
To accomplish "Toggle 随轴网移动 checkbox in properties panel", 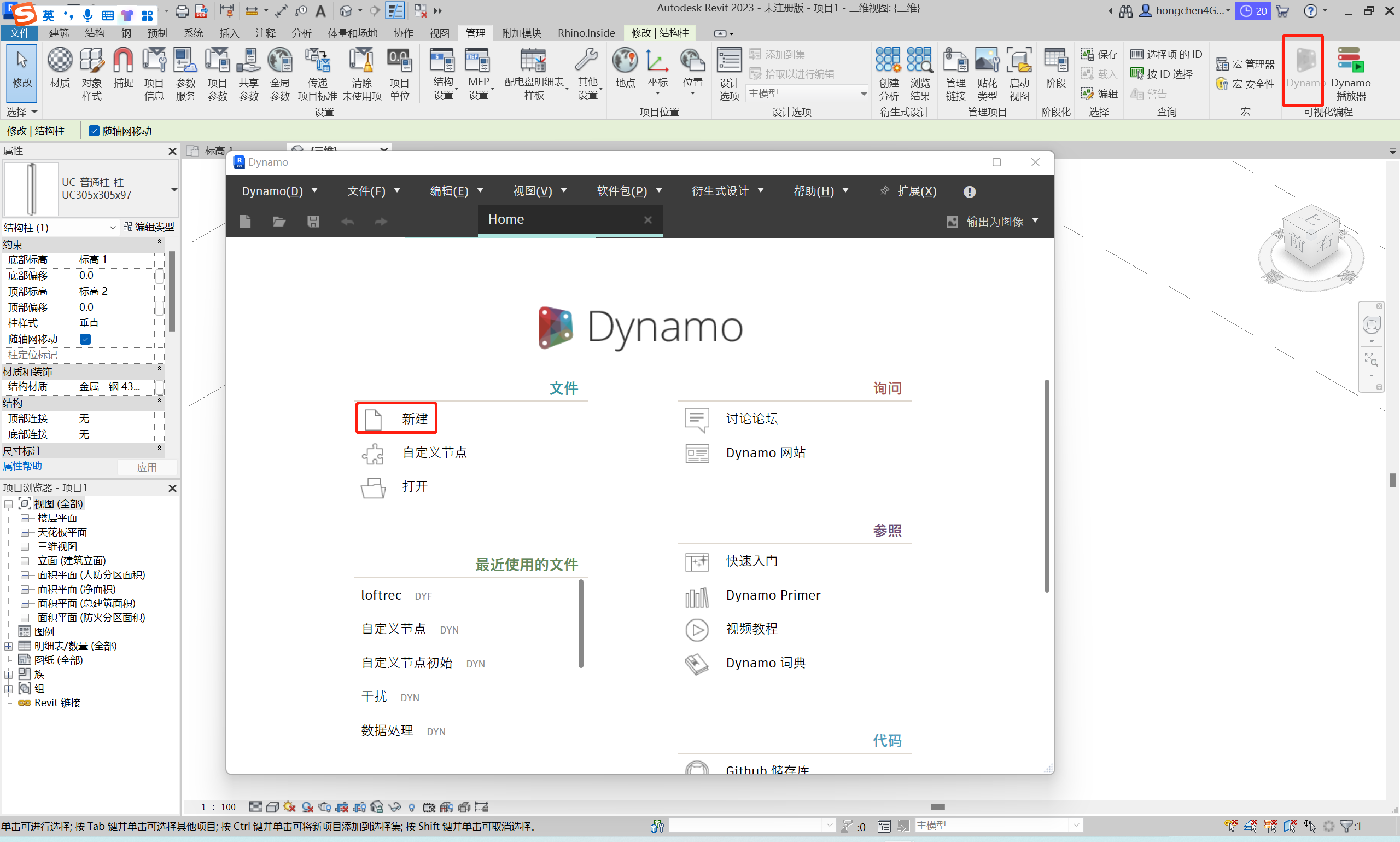I will (85, 339).
